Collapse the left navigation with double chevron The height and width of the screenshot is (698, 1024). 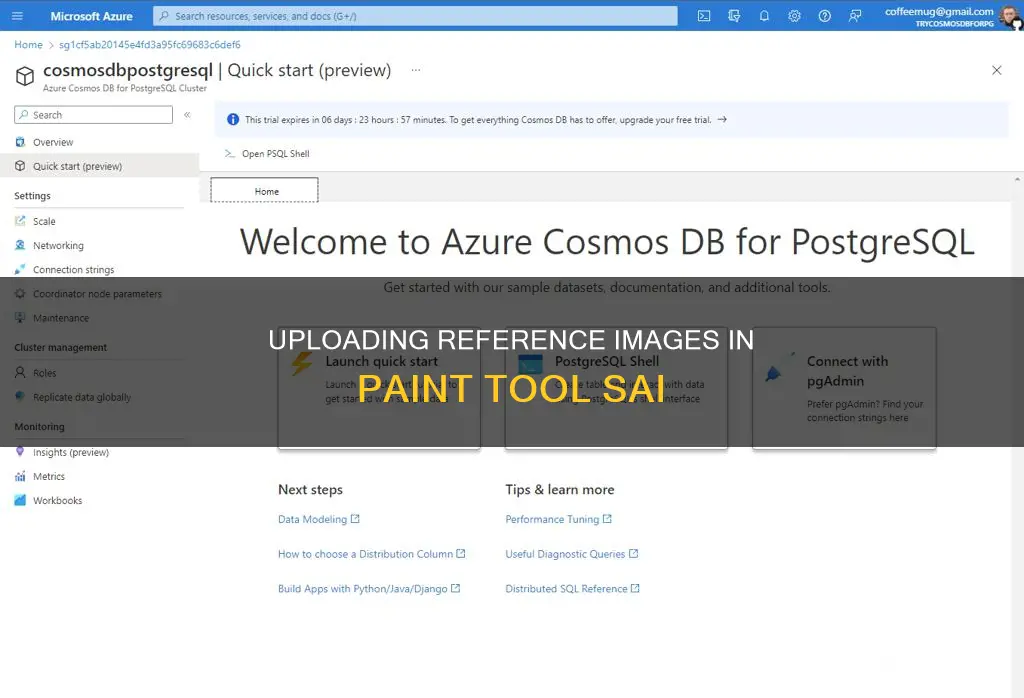click(187, 115)
